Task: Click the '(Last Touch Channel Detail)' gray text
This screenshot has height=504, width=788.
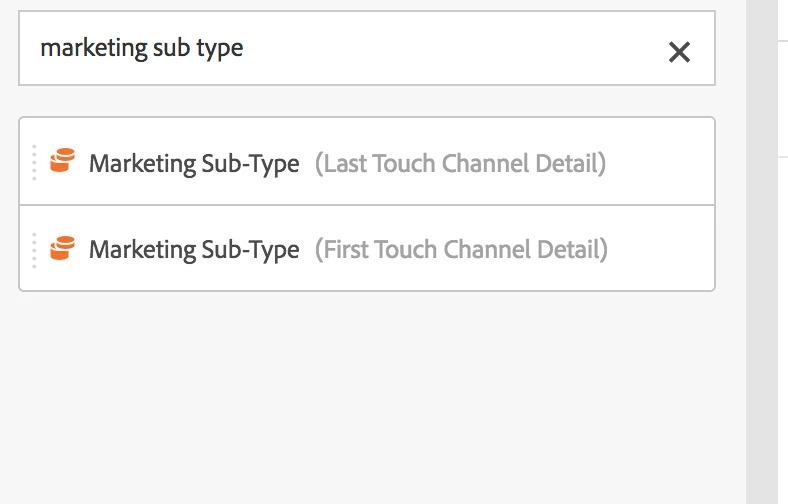Action: click(x=460, y=163)
